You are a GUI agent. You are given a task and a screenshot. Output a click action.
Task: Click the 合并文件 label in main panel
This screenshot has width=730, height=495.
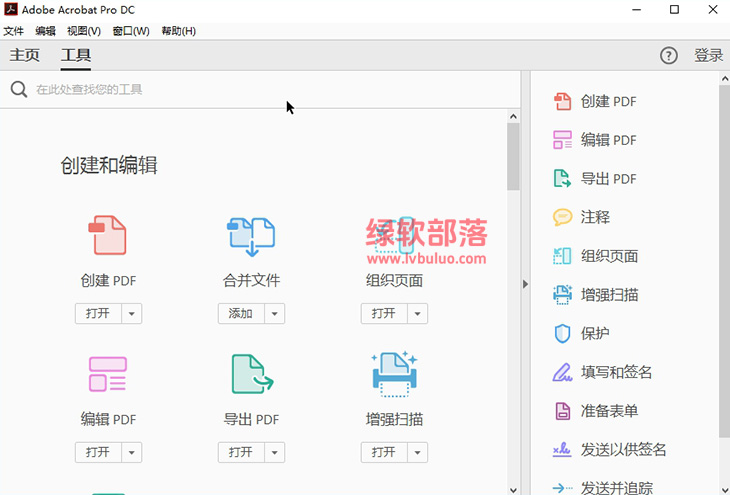click(251, 280)
